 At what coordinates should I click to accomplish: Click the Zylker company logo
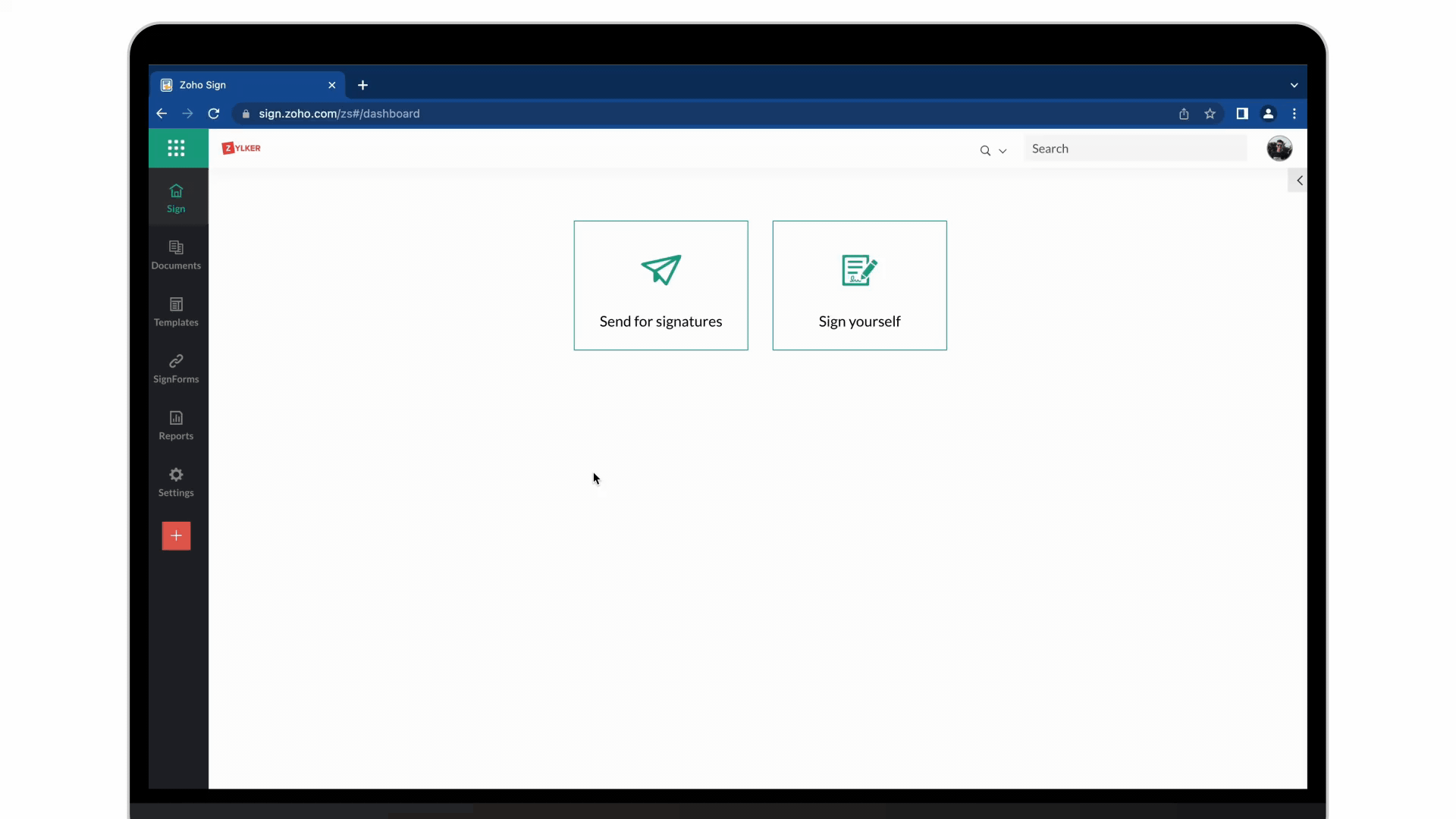coord(241,148)
